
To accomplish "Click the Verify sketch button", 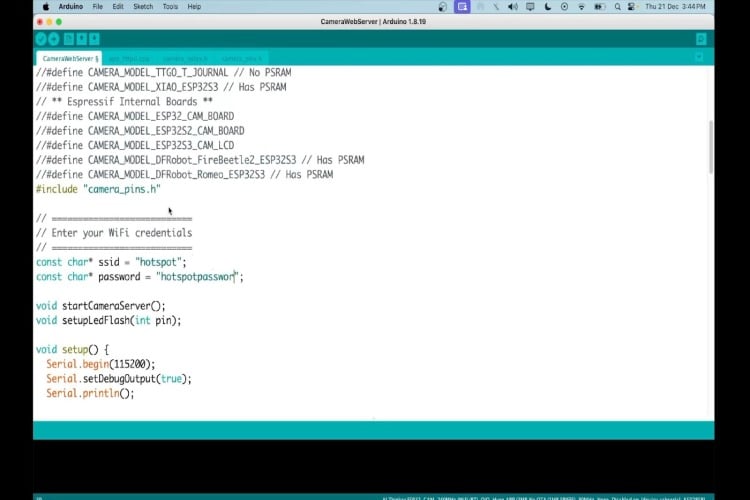I will (x=41, y=39).
